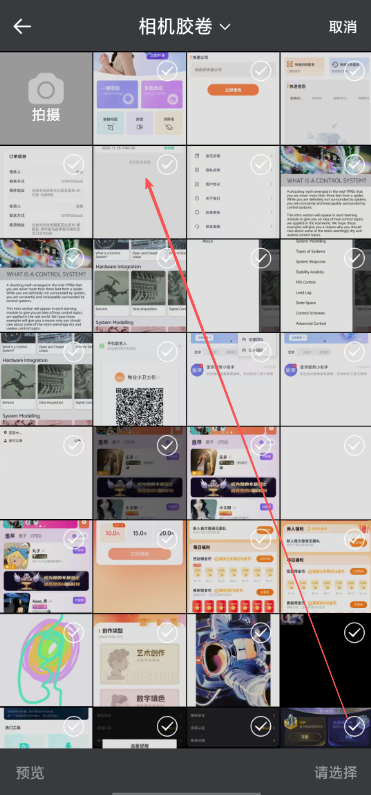Tap the 请选择 confirm button

pyautogui.click(x=336, y=773)
